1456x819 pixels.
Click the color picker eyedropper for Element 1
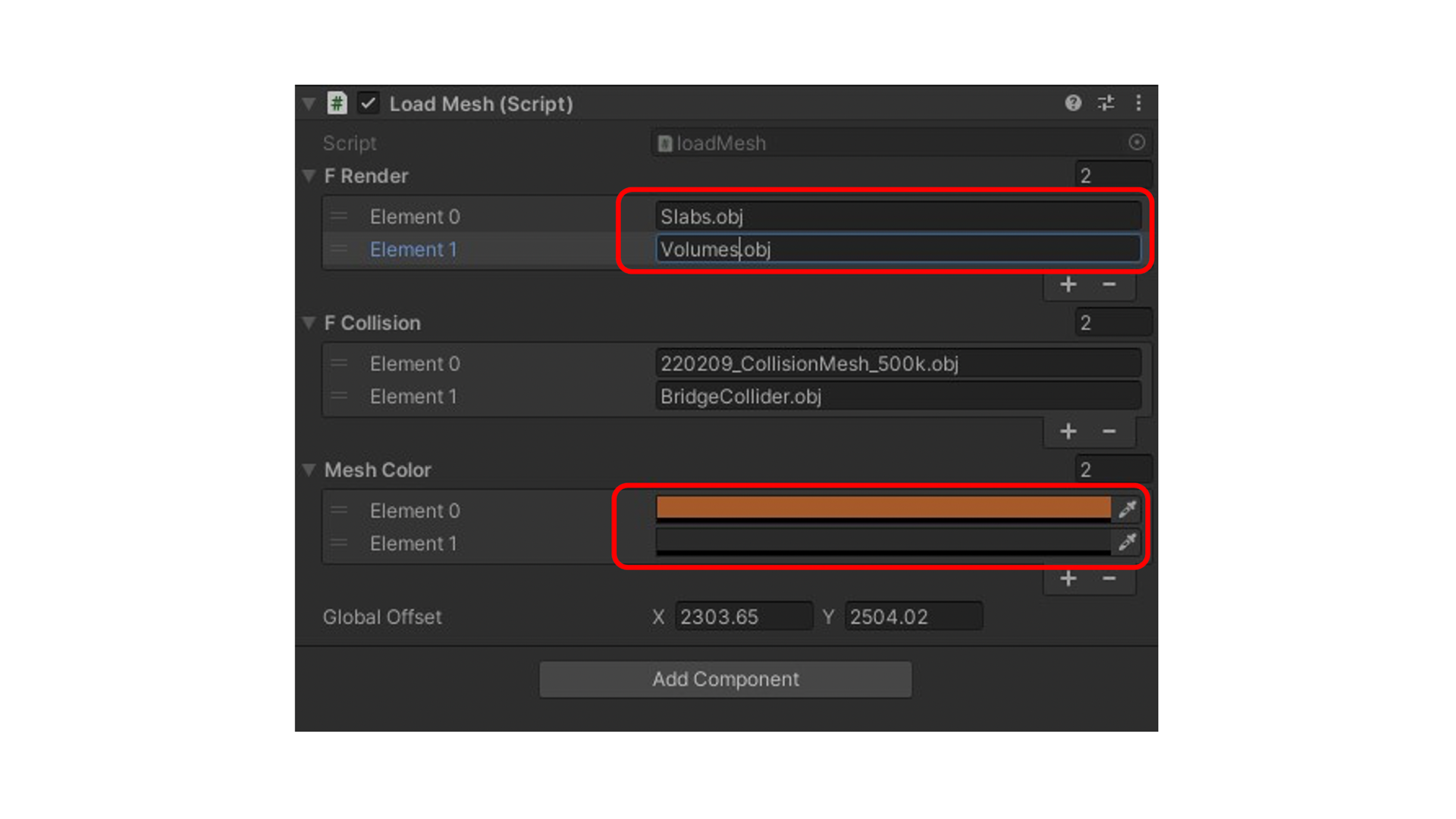[1127, 542]
